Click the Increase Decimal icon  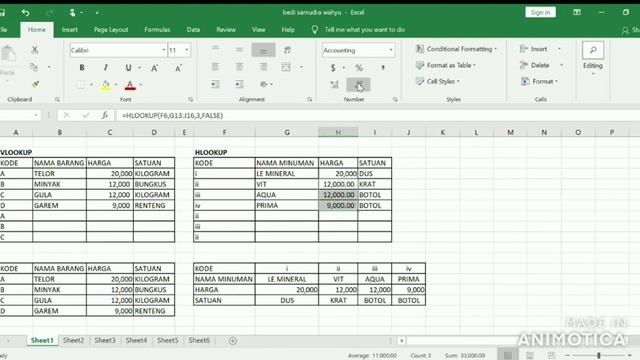tap(334, 84)
